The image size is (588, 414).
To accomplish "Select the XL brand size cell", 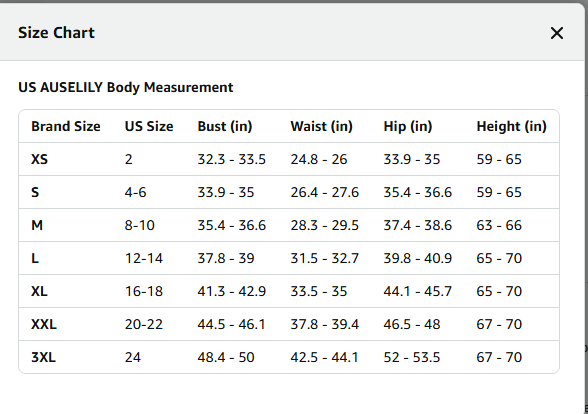I will click(39, 291).
